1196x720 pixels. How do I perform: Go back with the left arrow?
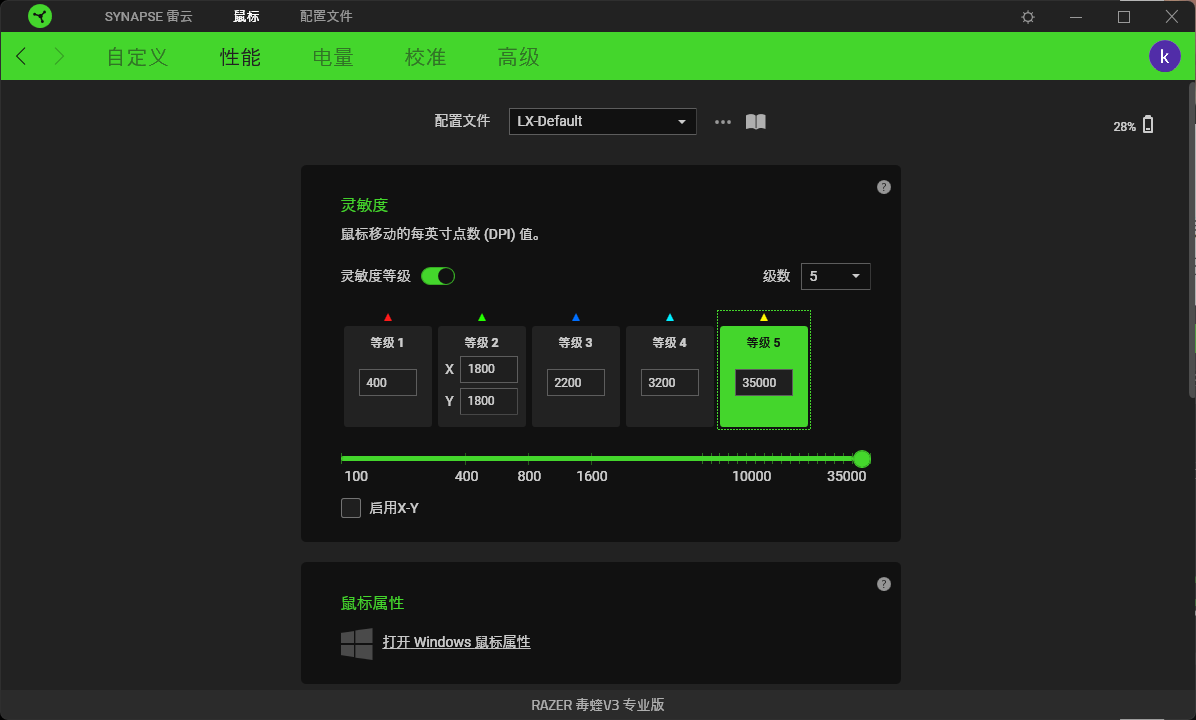21,56
